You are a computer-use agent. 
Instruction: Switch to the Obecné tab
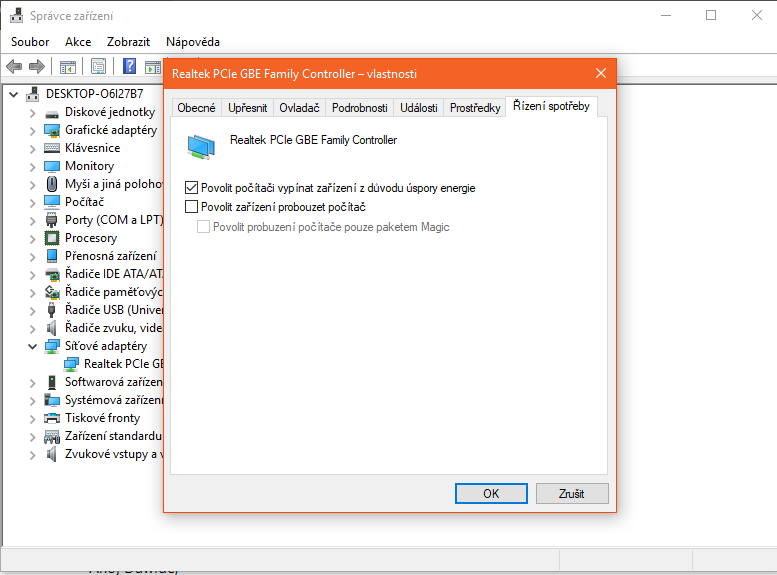click(x=196, y=108)
